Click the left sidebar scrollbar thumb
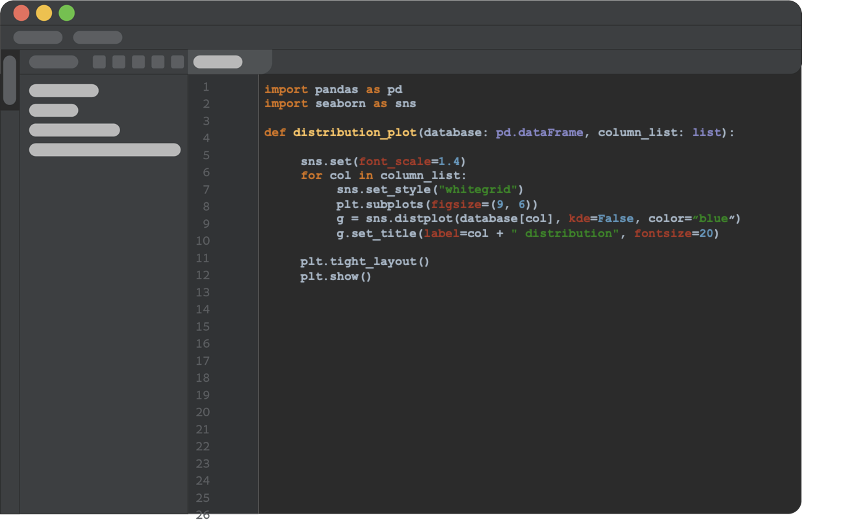 coord(10,80)
